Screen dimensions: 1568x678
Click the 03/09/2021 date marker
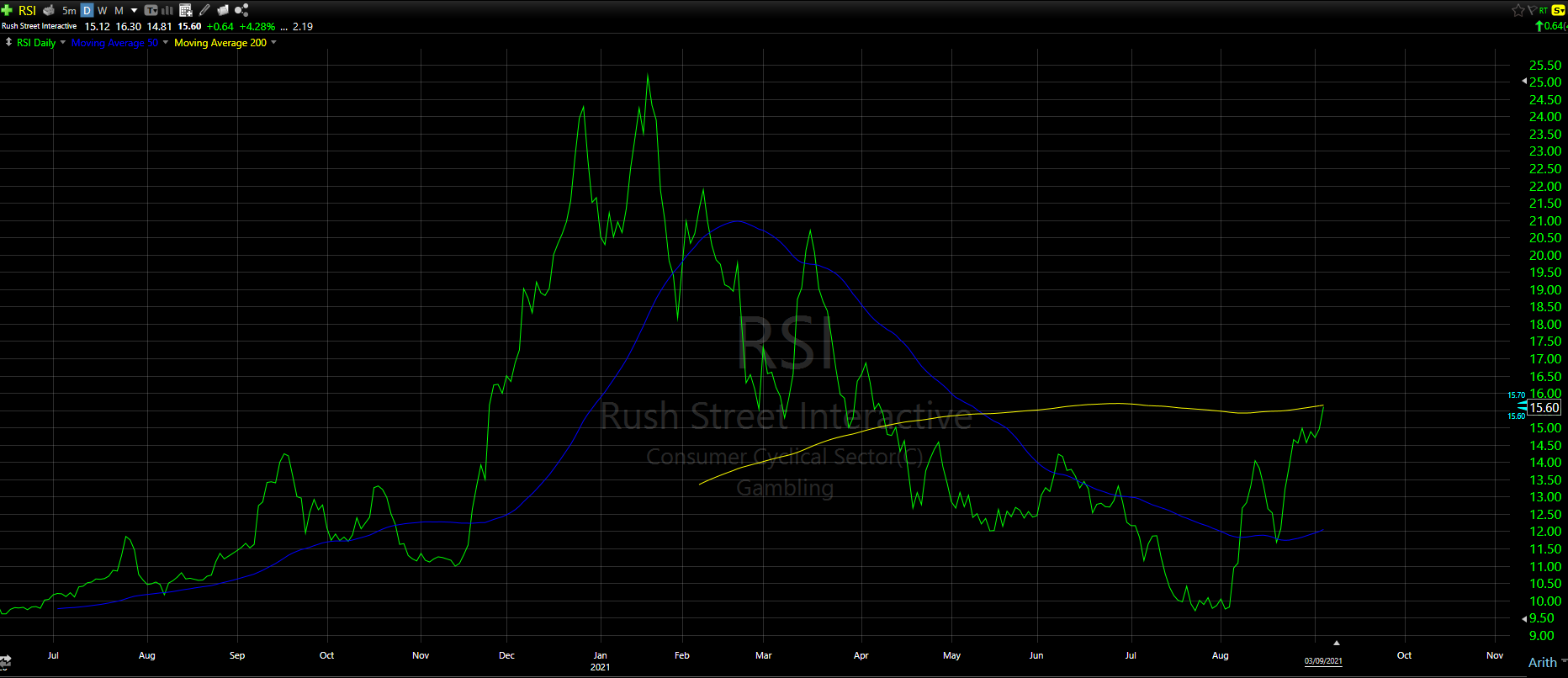pyautogui.click(x=1322, y=661)
